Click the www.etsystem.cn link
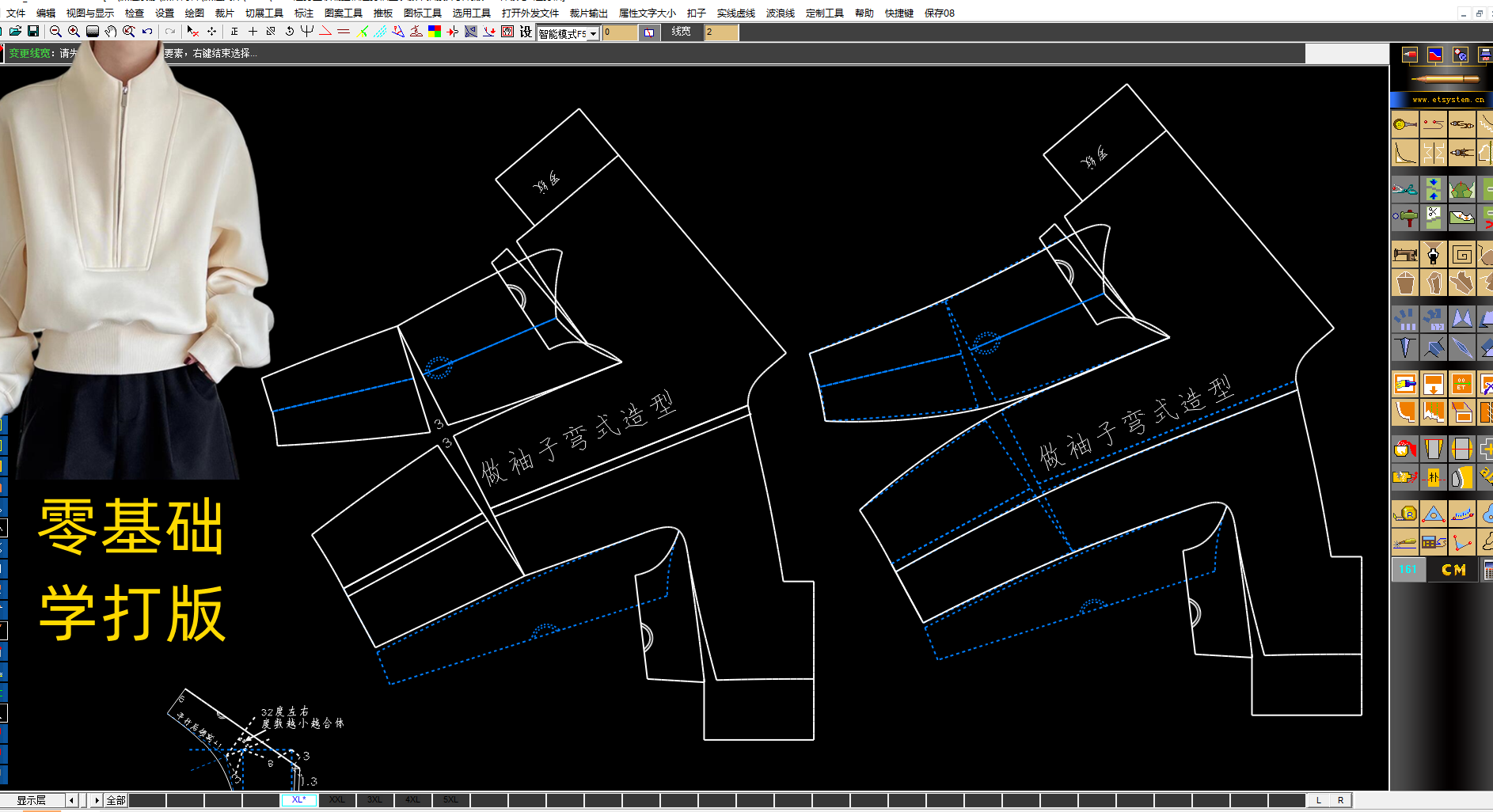1493x812 pixels. click(1448, 100)
